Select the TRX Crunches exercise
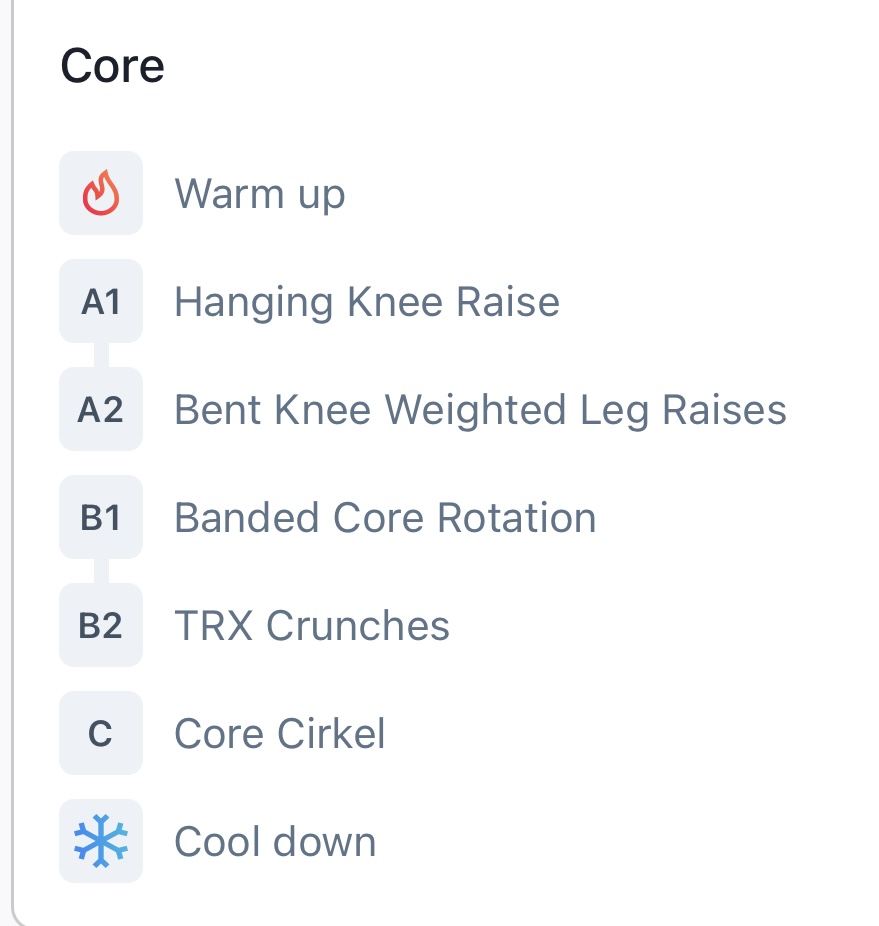The image size is (879, 926). point(311,625)
